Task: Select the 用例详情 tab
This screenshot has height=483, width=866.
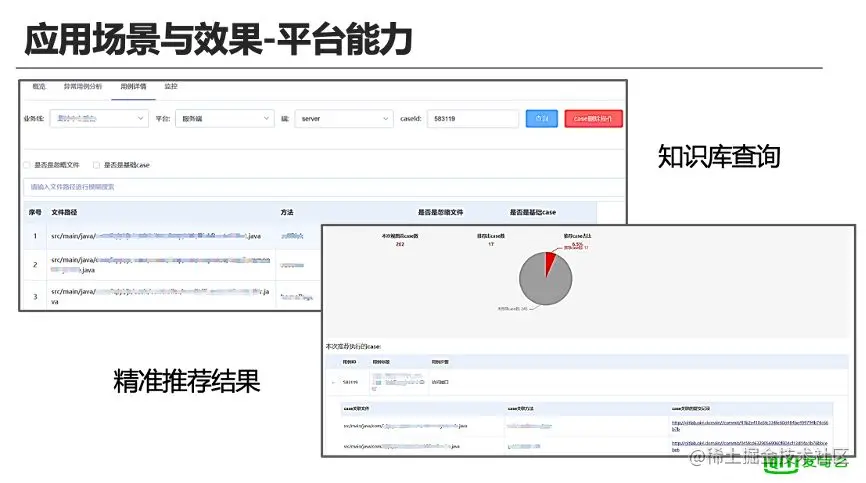Action: tap(133, 86)
